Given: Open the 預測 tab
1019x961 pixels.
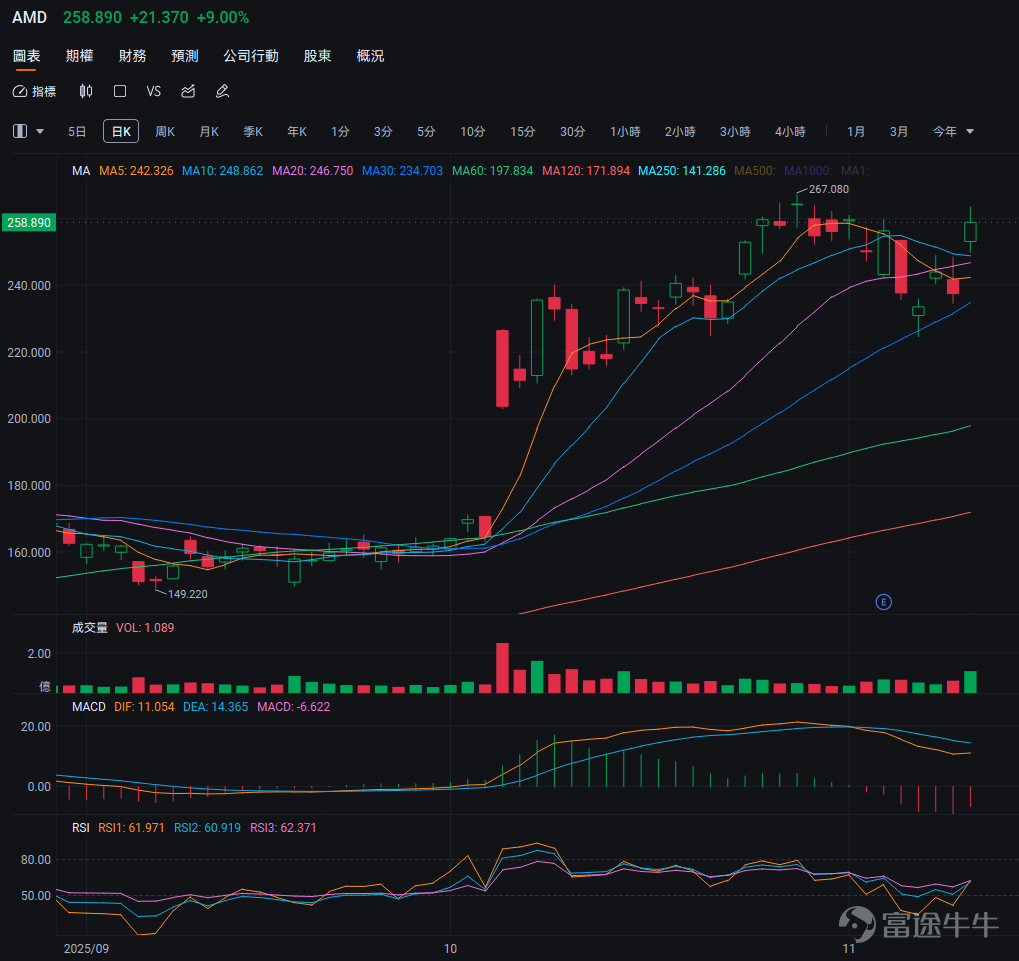Looking at the screenshot, I should [185, 56].
